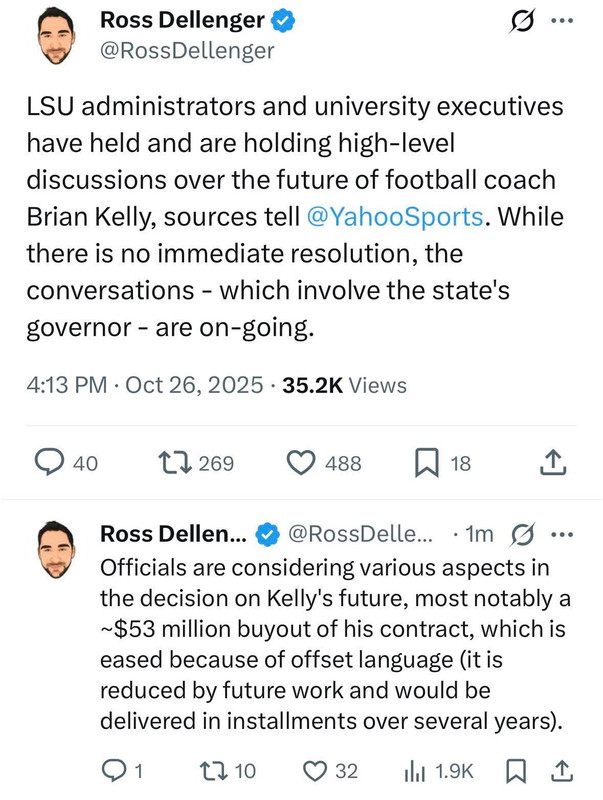Open the Grok icon on the main tweet
The width and height of the screenshot is (603, 800).
click(520, 21)
